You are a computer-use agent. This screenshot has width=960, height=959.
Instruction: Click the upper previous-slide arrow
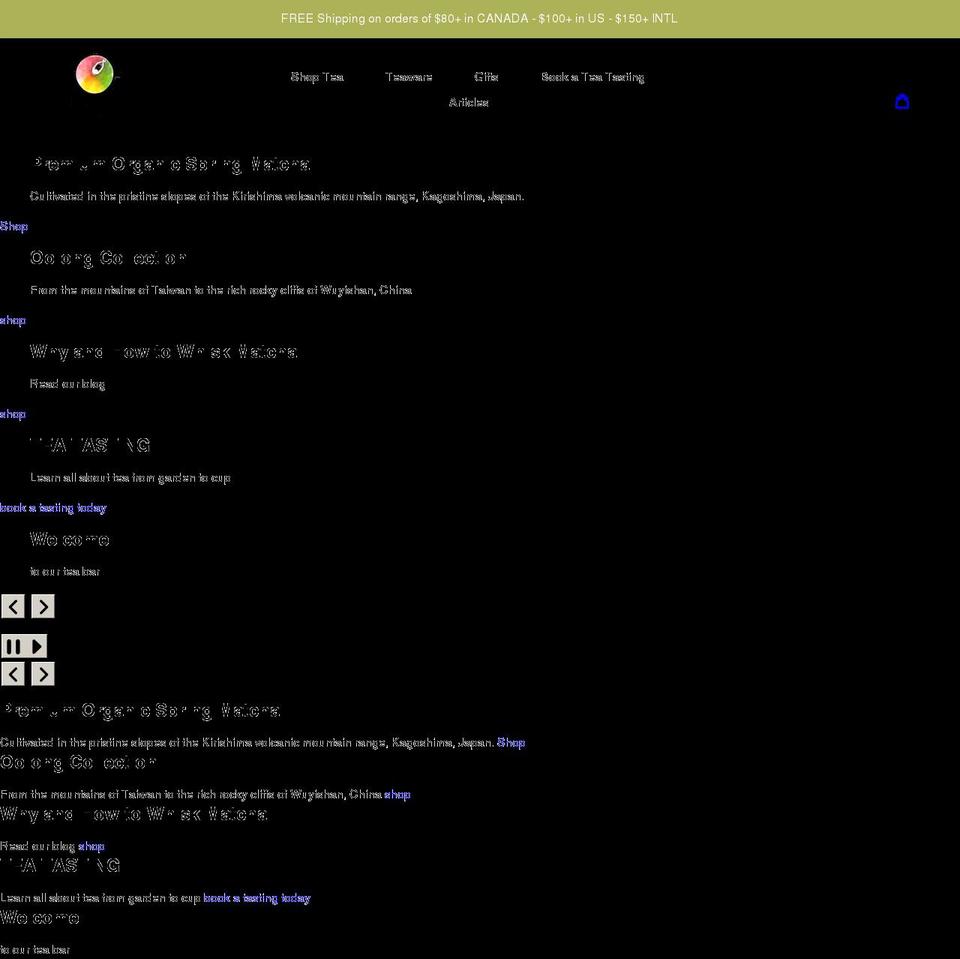click(x=13, y=606)
